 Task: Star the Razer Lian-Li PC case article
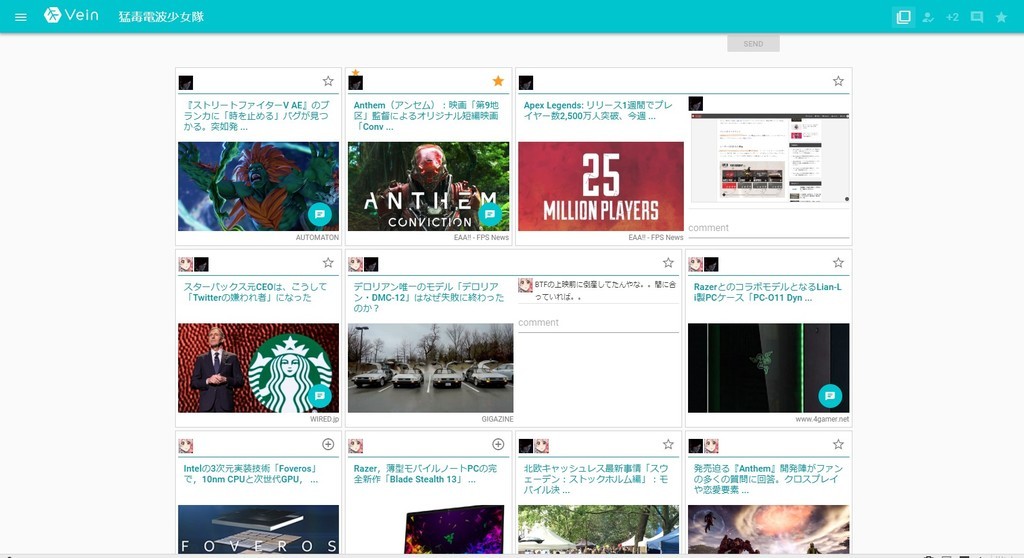(838, 263)
